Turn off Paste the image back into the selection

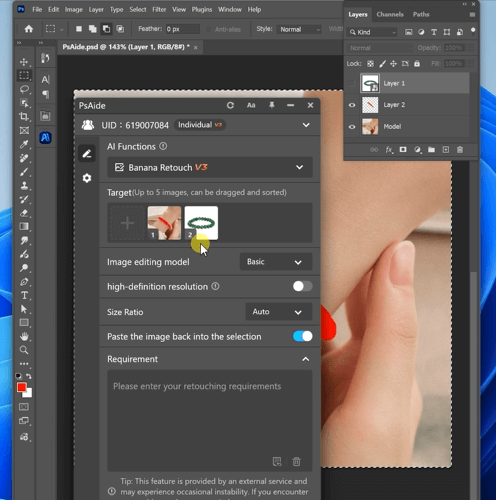(x=302, y=336)
